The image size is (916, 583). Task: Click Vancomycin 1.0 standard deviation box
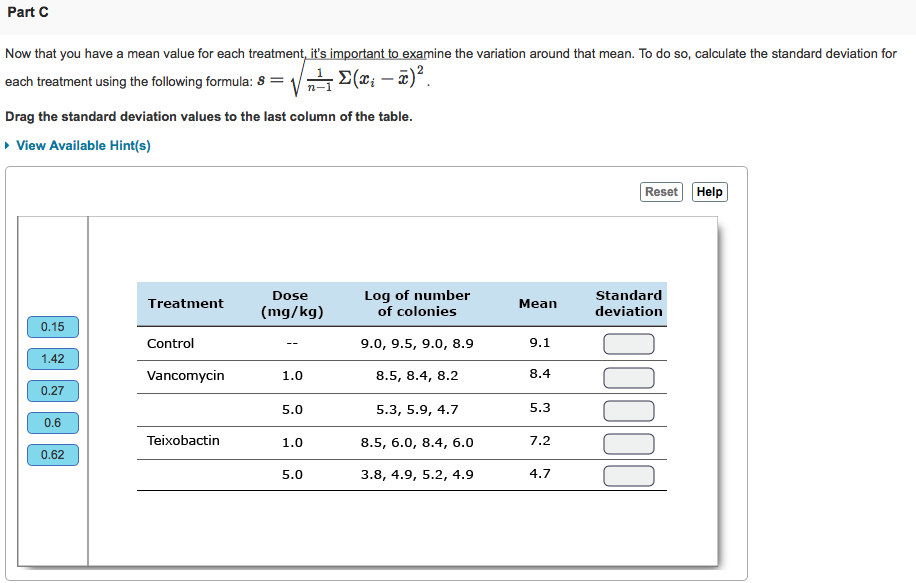click(x=629, y=378)
